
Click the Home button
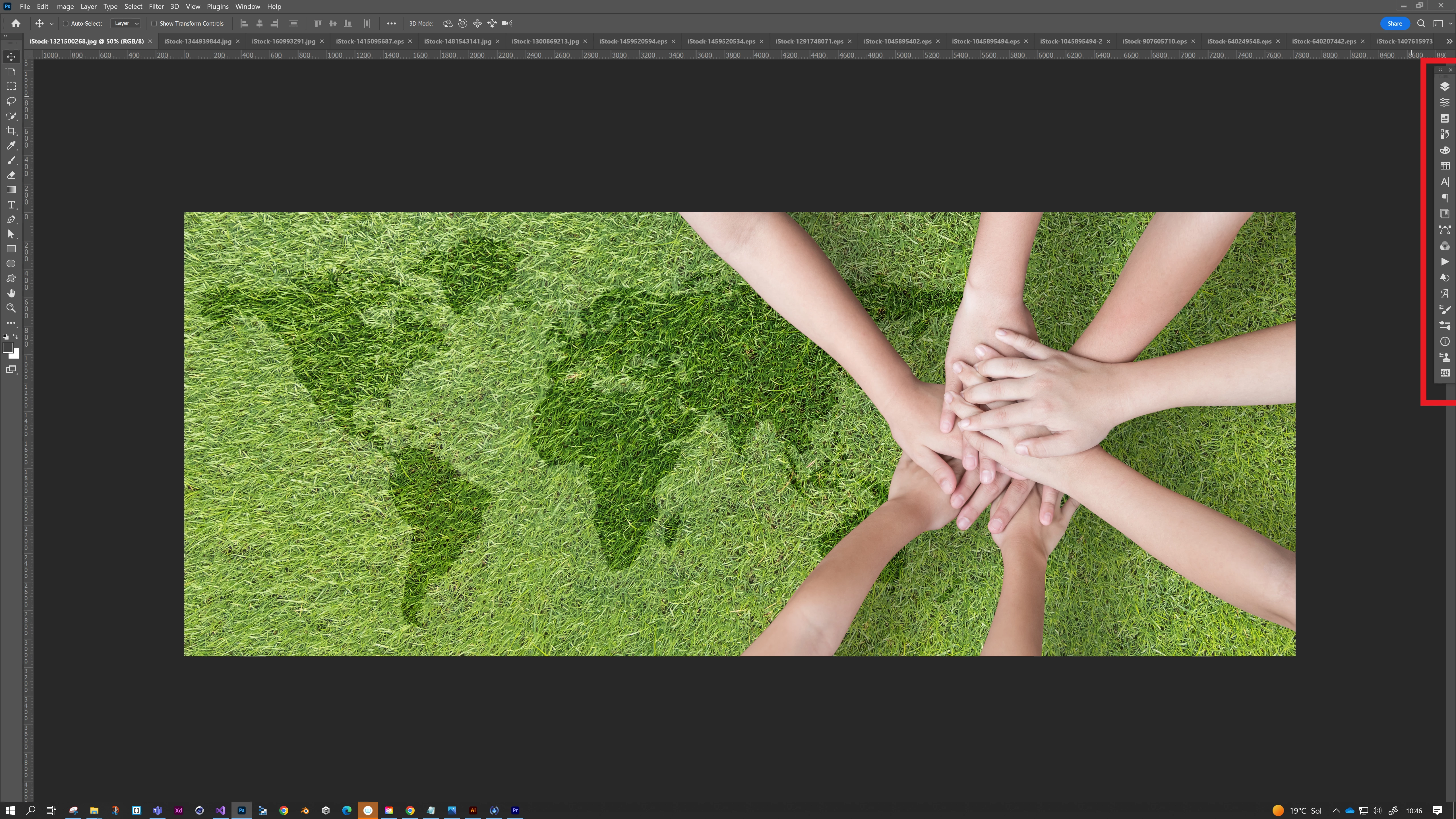pos(16,24)
